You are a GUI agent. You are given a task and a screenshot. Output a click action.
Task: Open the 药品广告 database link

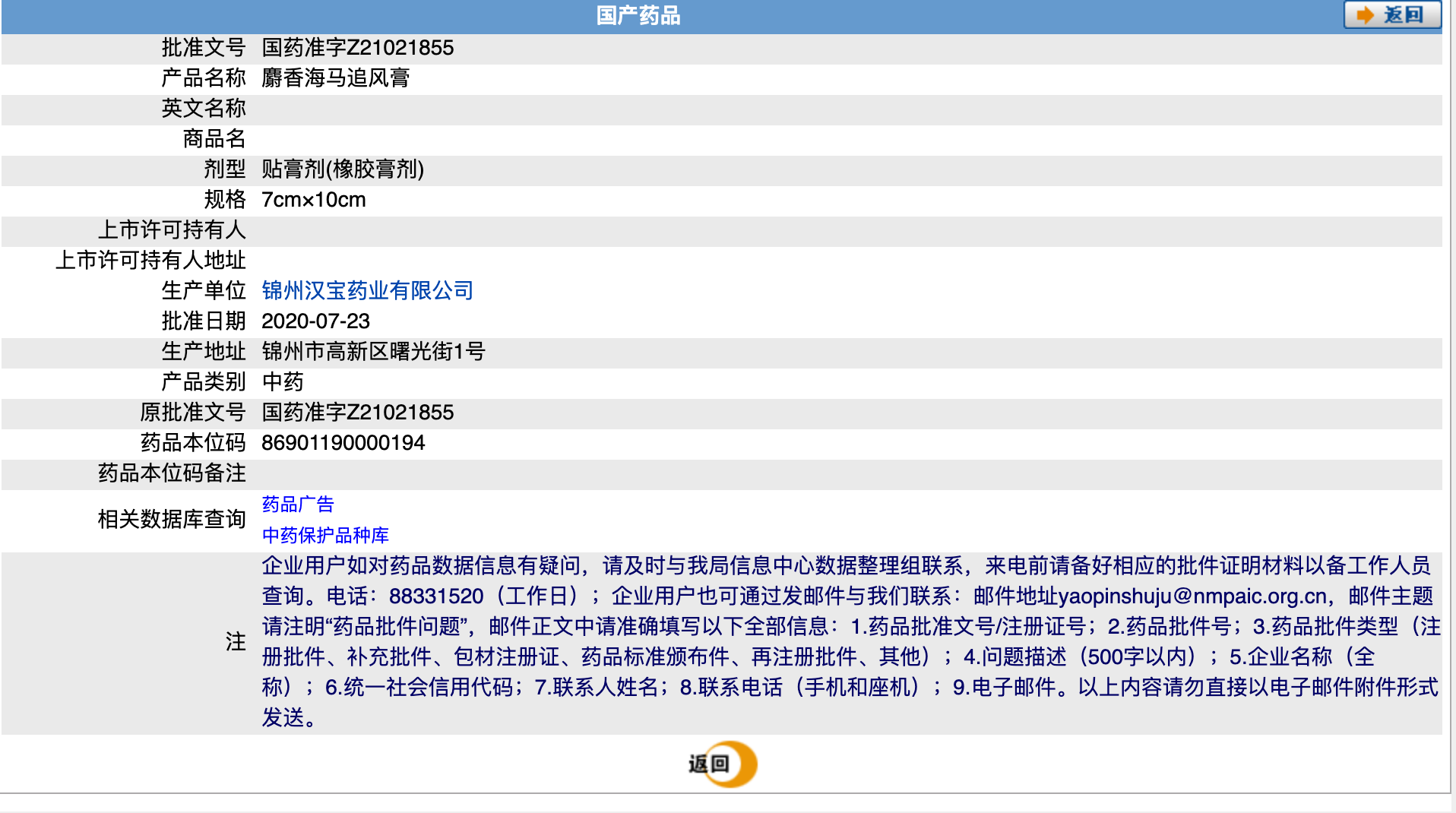pos(298,505)
